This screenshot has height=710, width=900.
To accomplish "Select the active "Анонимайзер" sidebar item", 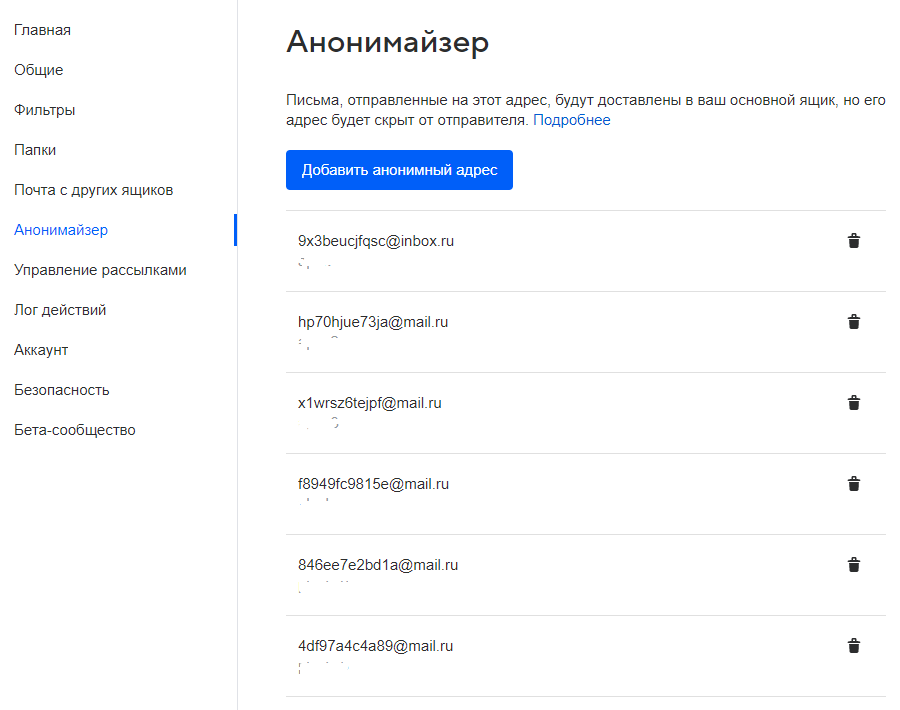I will click(x=61, y=230).
